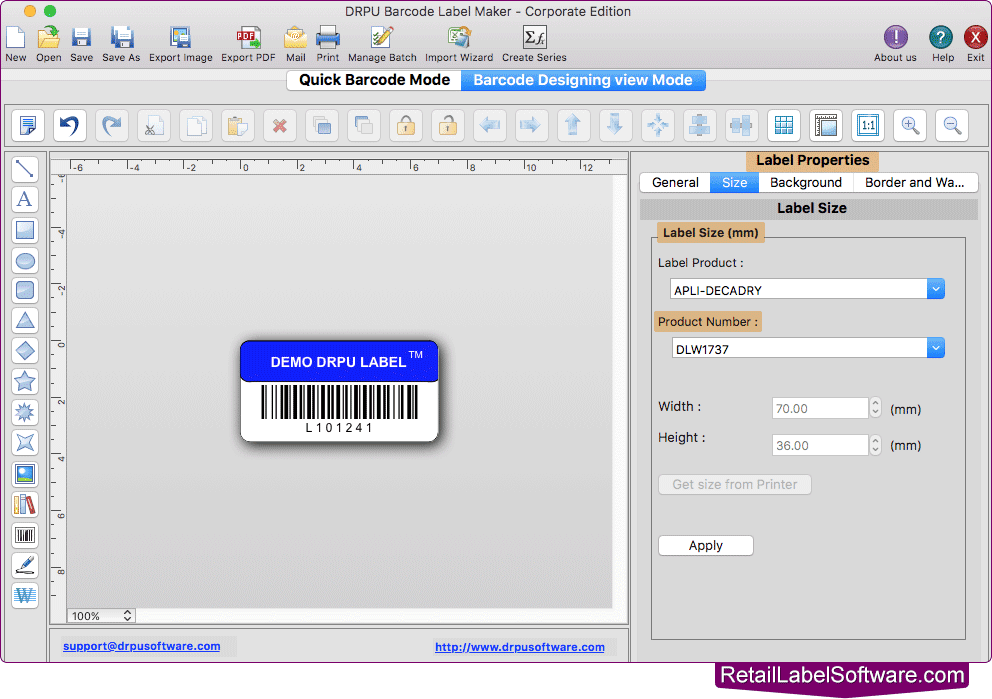The height and width of the screenshot is (699, 992).
Task: Click the move up arrow icon
Action: (574, 125)
